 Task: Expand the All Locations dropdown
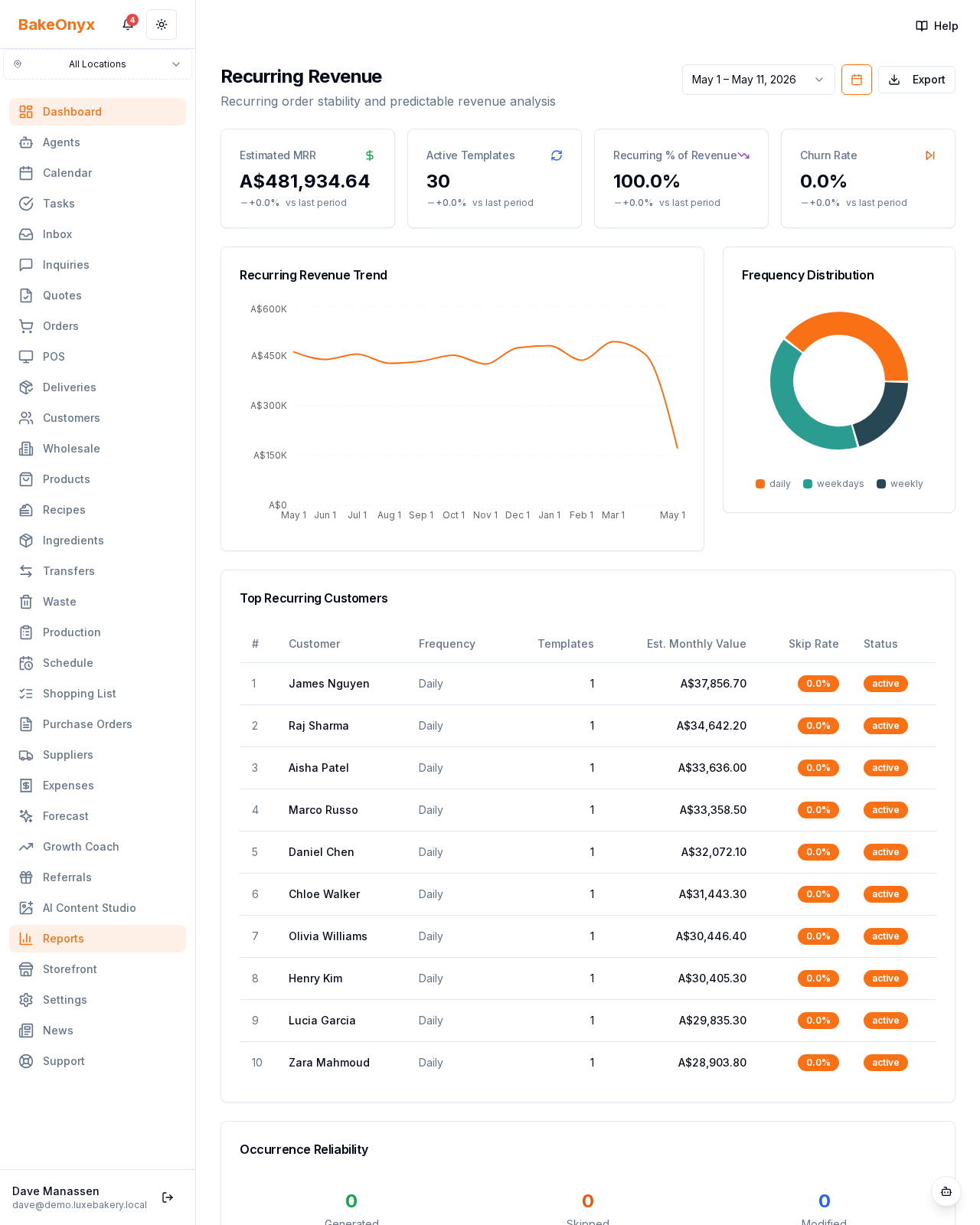97,64
